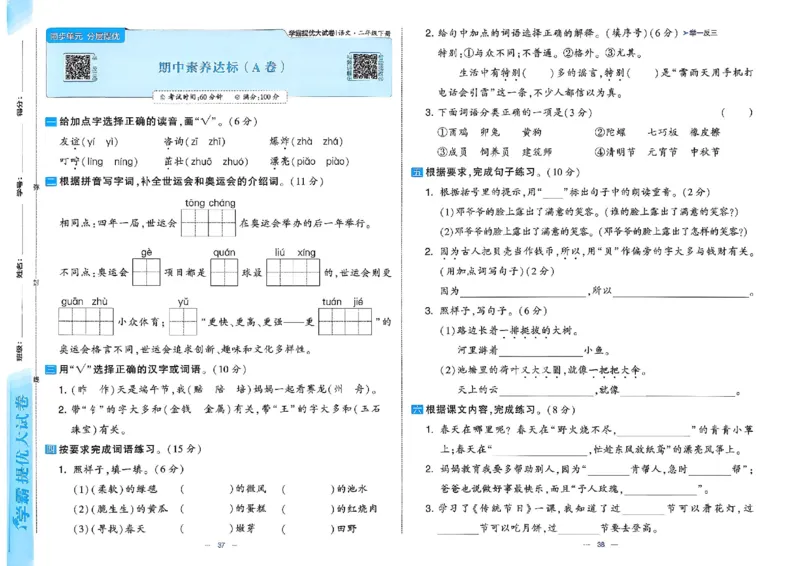The width and height of the screenshot is (800, 566).
Task: Click the blank after 天上的云
Action: [x=546, y=390]
